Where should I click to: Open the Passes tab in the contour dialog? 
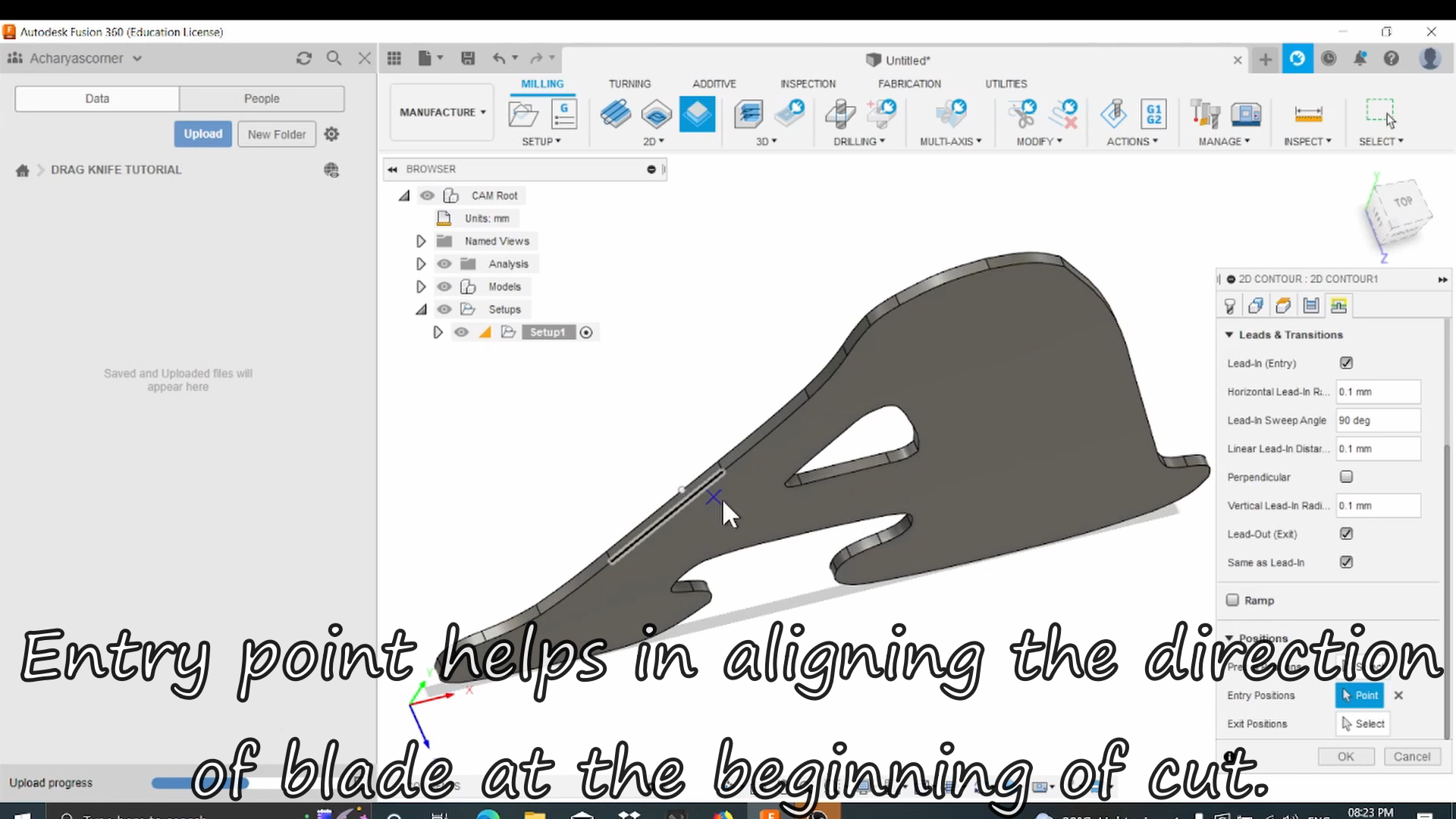coord(1311,306)
